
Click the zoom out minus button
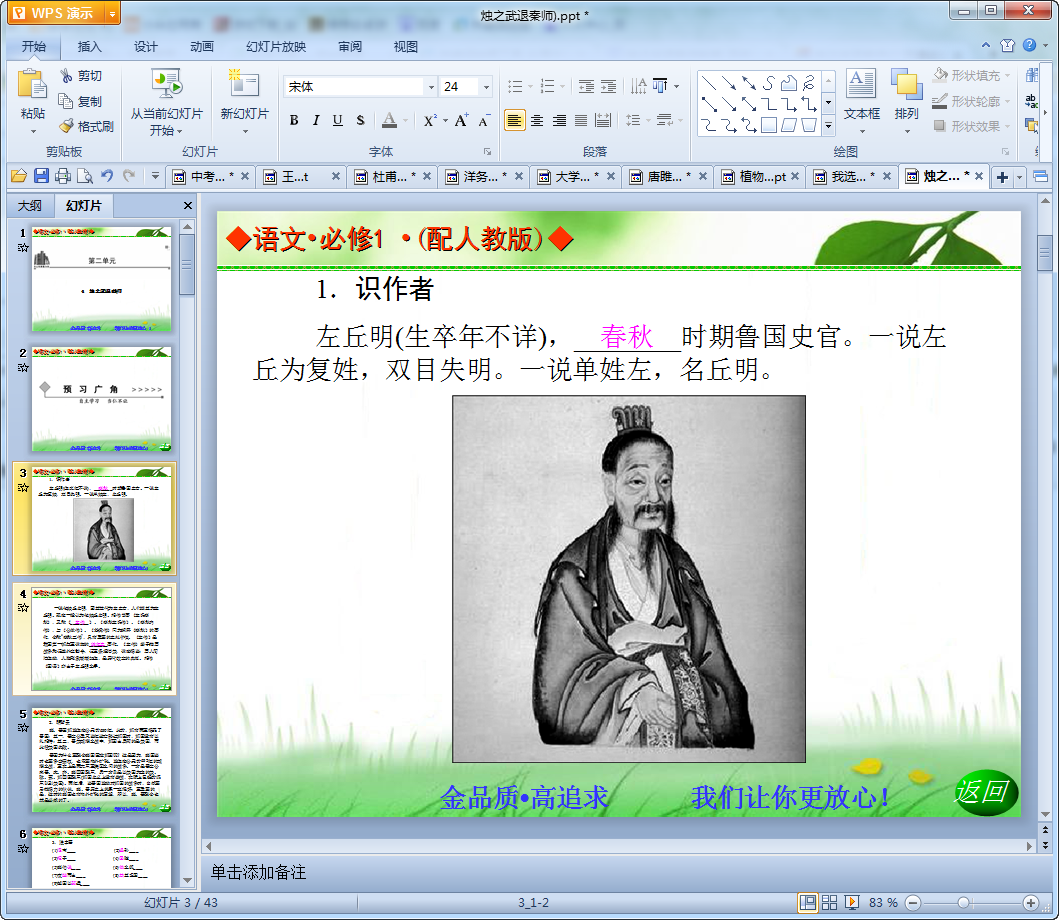tap(913, 902)
